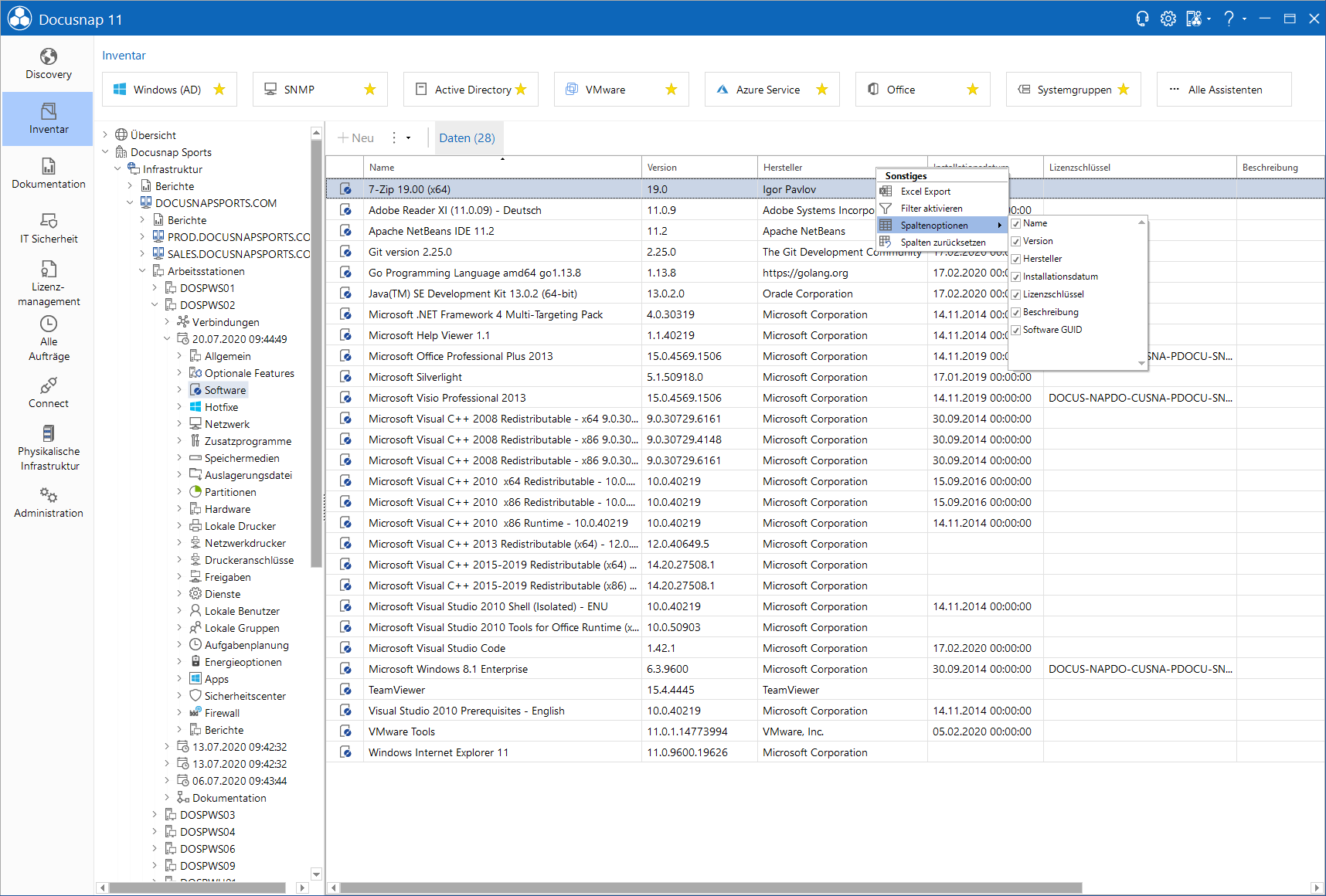Open Alle Aufträge in the sidebar

[x=48, y=338]
